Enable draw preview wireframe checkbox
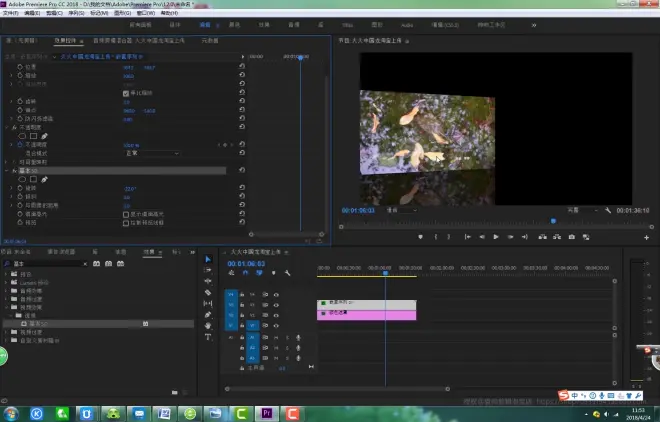 [x=126, y=223]
